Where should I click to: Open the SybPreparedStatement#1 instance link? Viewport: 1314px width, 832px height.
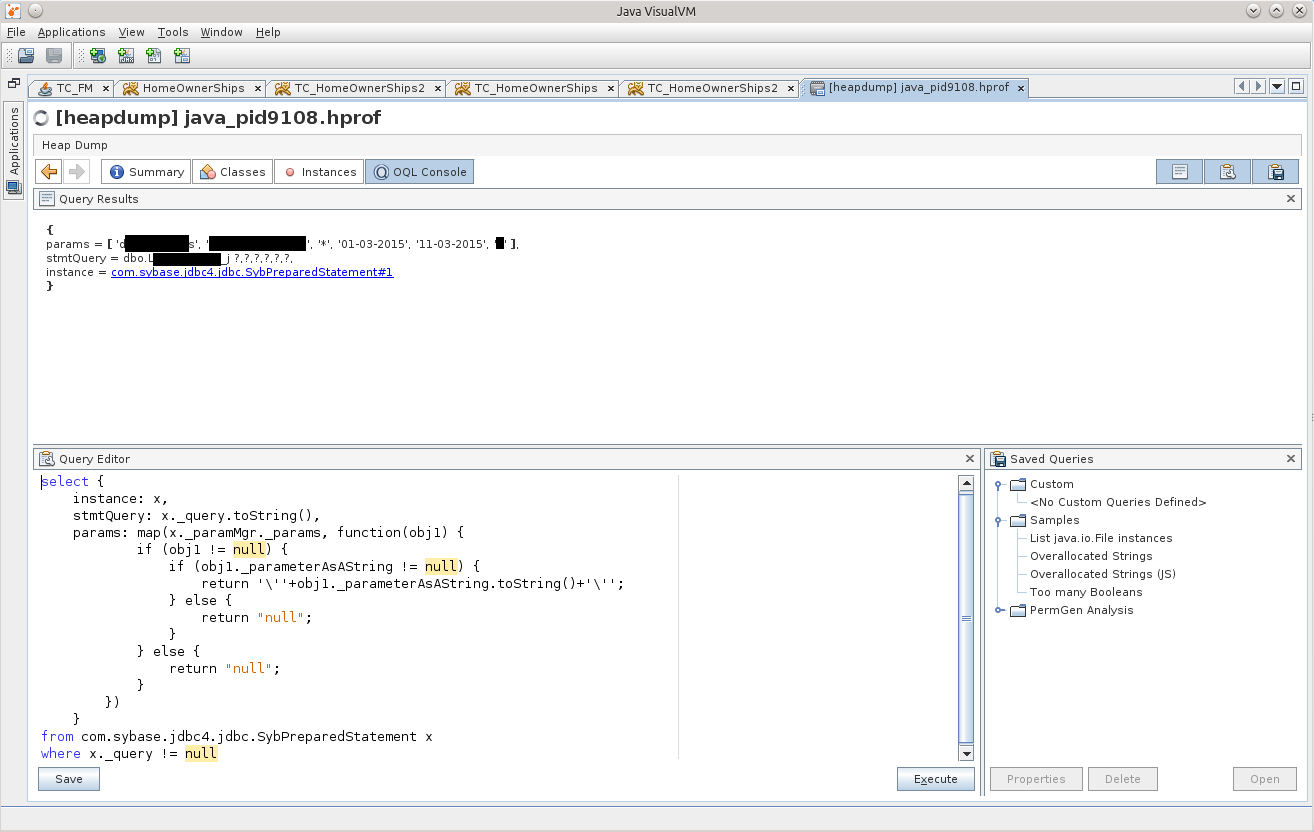coord(252,272)
